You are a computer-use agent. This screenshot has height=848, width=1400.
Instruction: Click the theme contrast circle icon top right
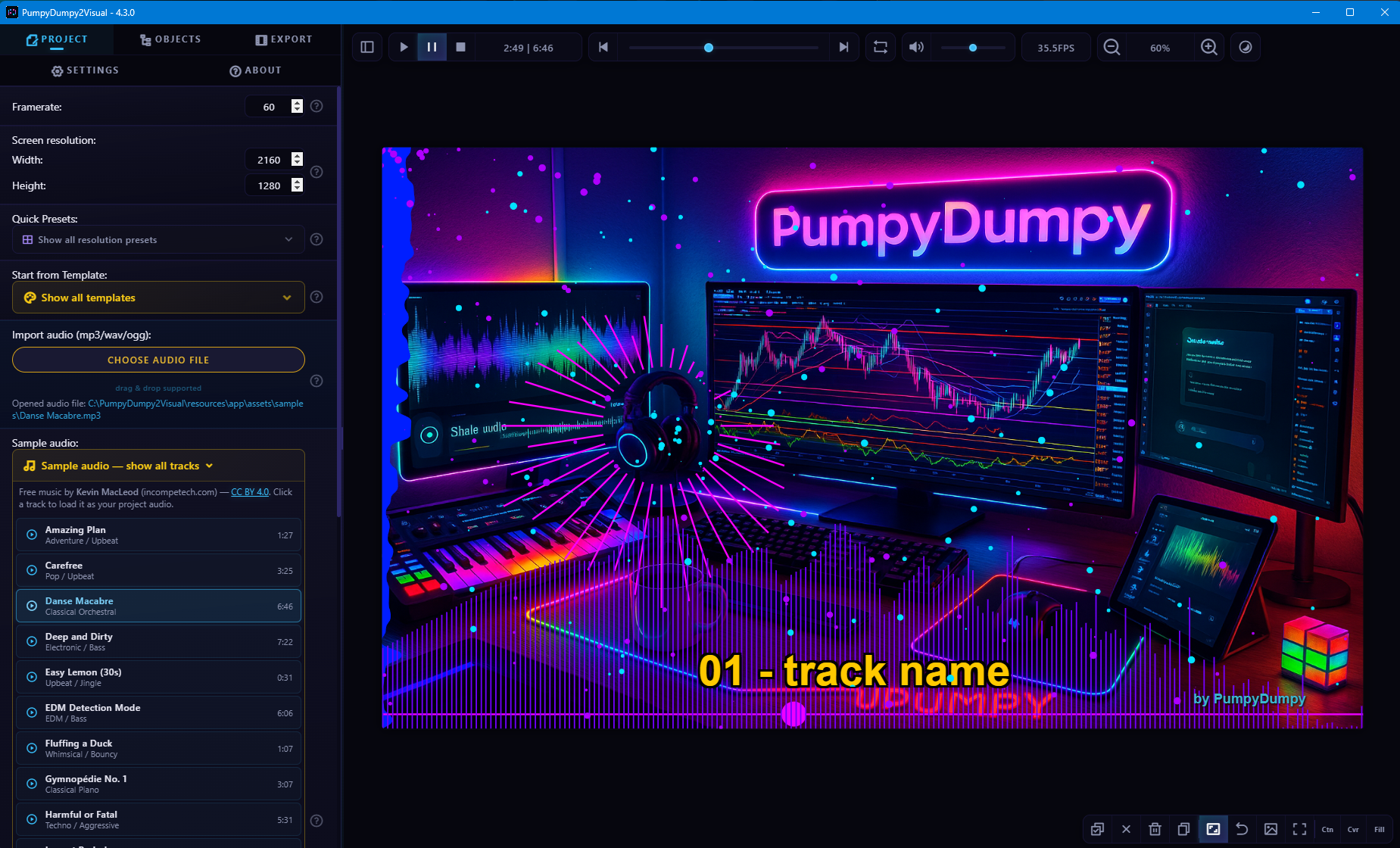click(1245, 47)
